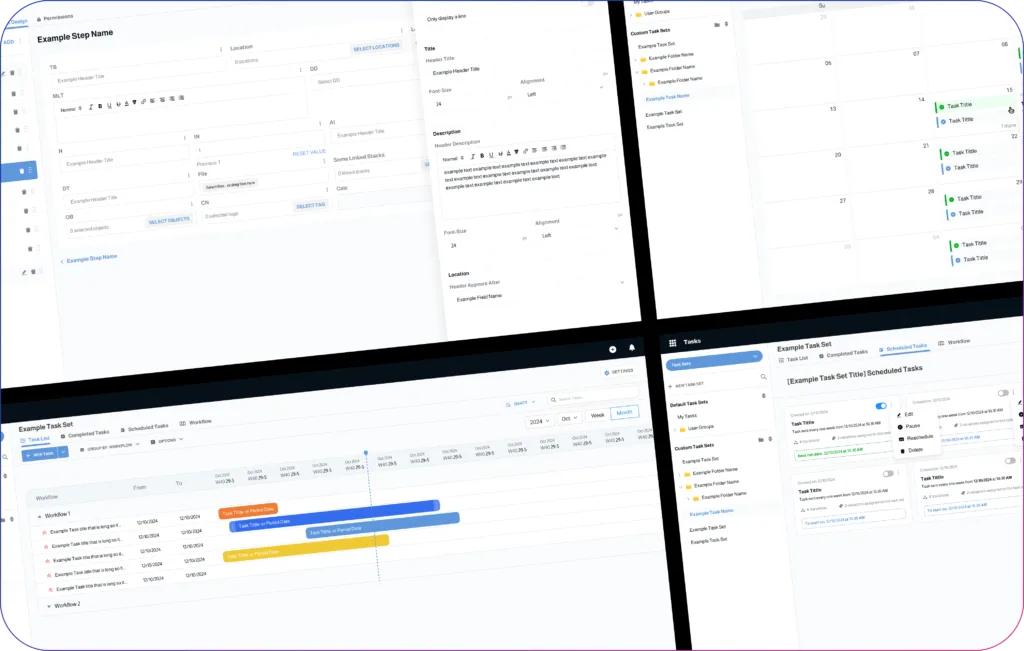Click the underline icon in the Description toolbar
The height and width of the screenshot is (651, 1024).
[x=491, y=155]
